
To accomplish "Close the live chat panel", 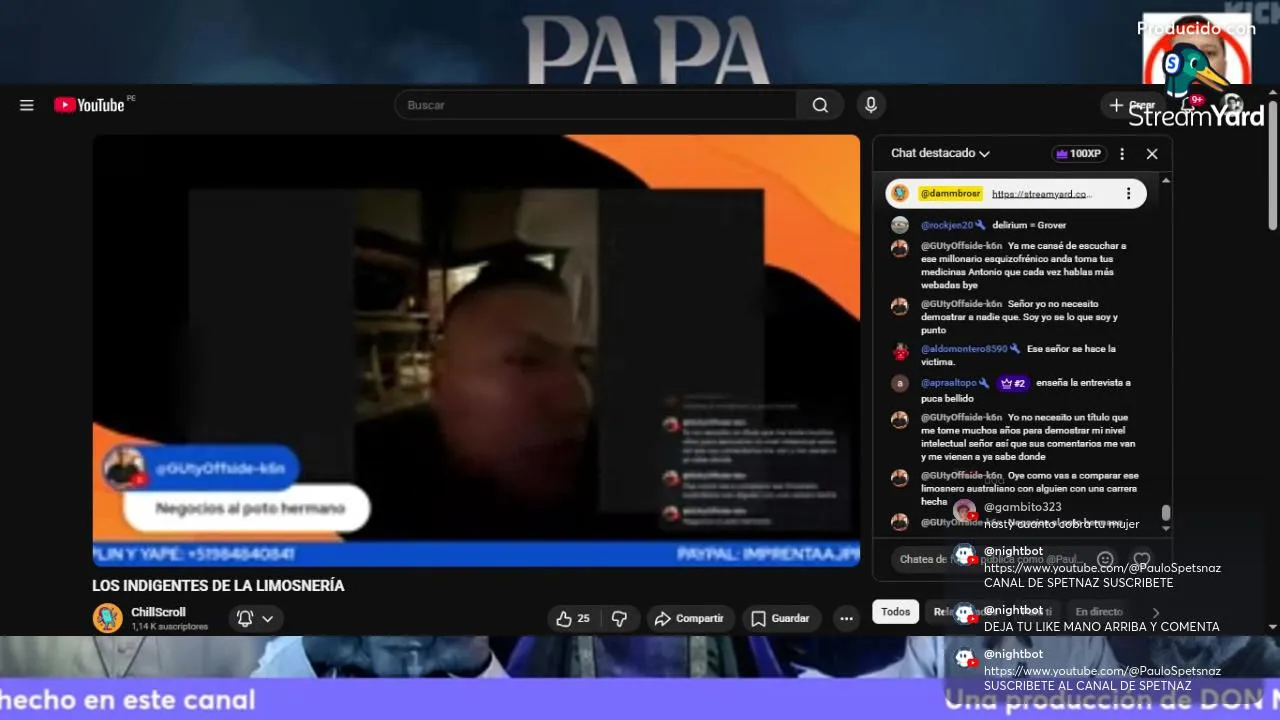I will tap(1152, 154).
